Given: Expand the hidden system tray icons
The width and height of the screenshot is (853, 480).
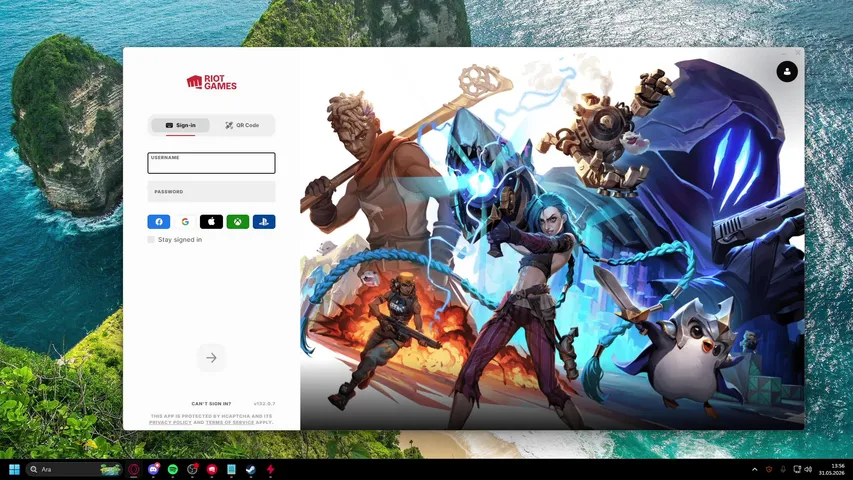Looking at the screenshot, I should point(755,469).
